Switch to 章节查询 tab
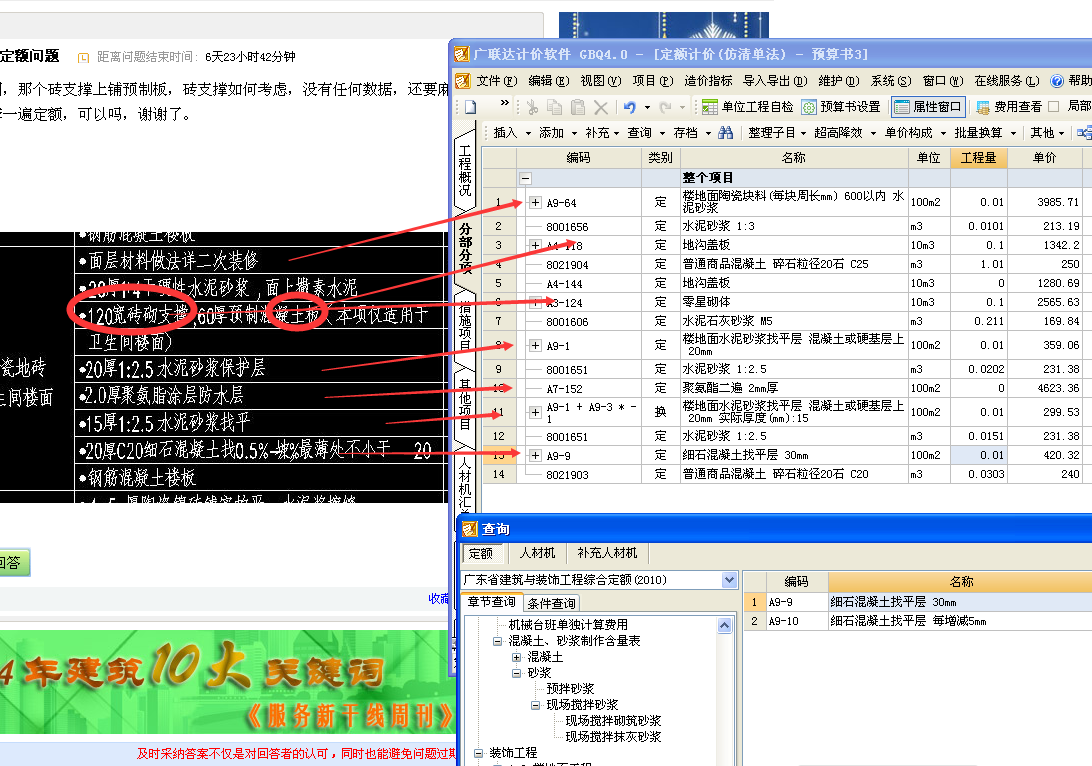The width and height of the screenshot is (1092, 766). [492, 602]
